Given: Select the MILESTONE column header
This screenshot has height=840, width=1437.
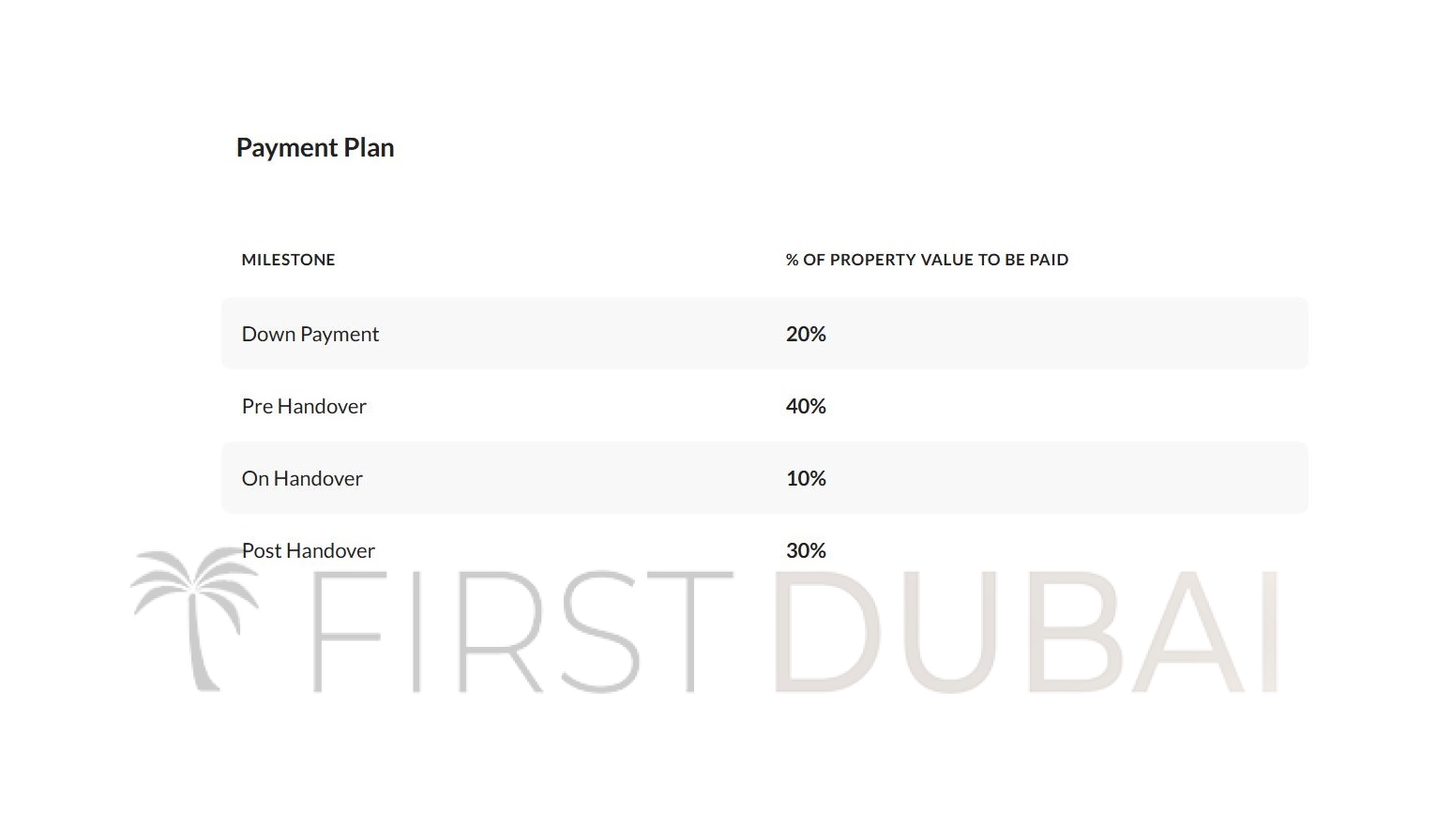Looking at the screenshot, I should click(x=288, y=260).
